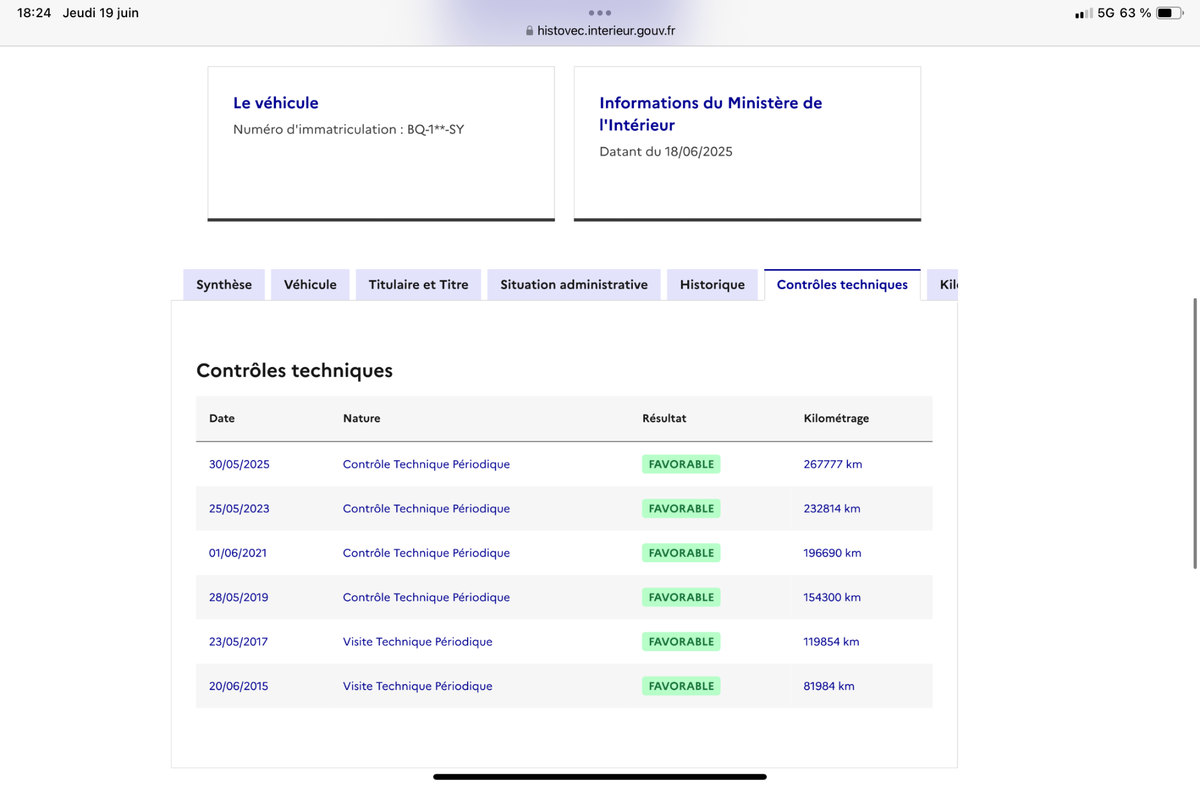Click the Résultat column header

pos(664,418)
